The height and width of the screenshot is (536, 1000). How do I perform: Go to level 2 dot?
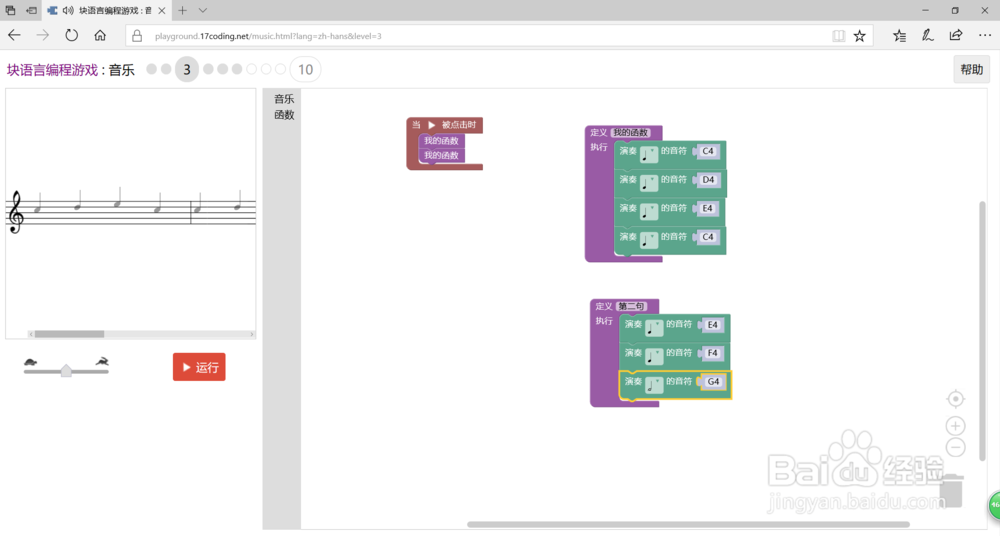166,69
